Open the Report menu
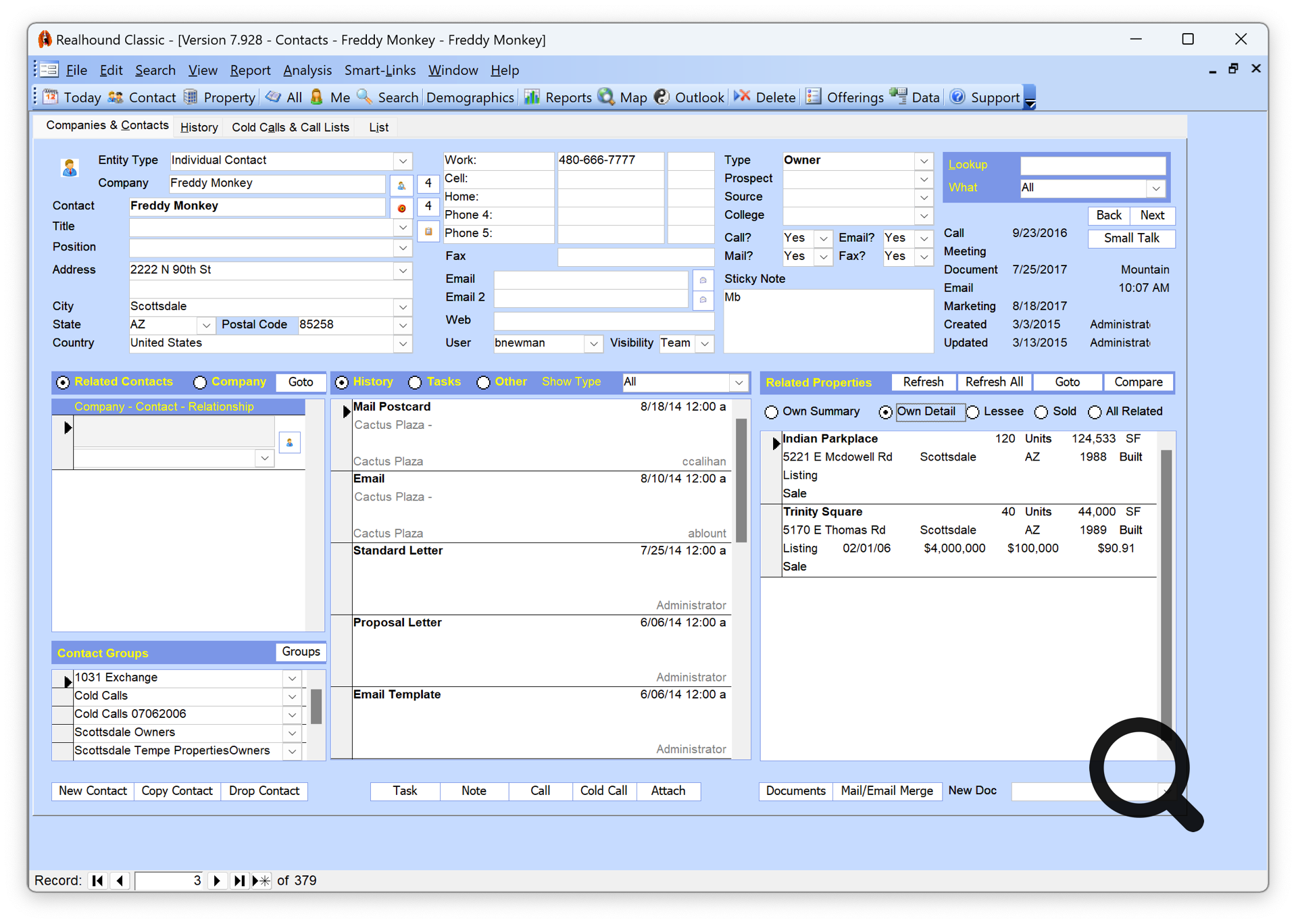 tap(250, 70)
